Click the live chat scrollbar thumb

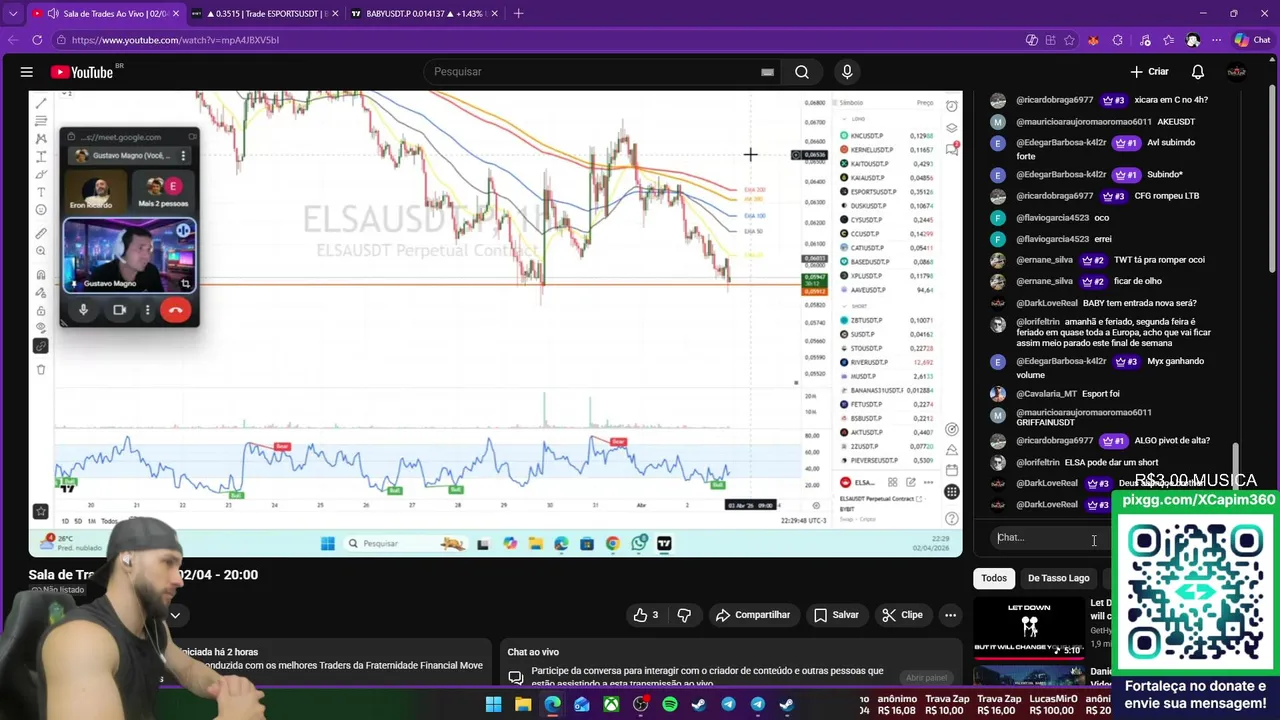1236,468
